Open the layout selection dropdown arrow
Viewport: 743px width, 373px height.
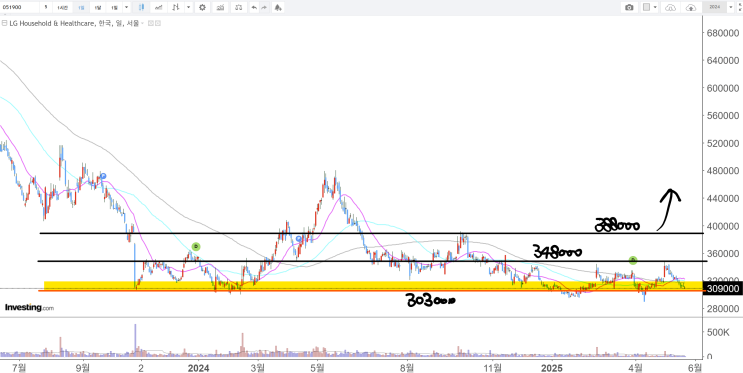tap(655, 7)
